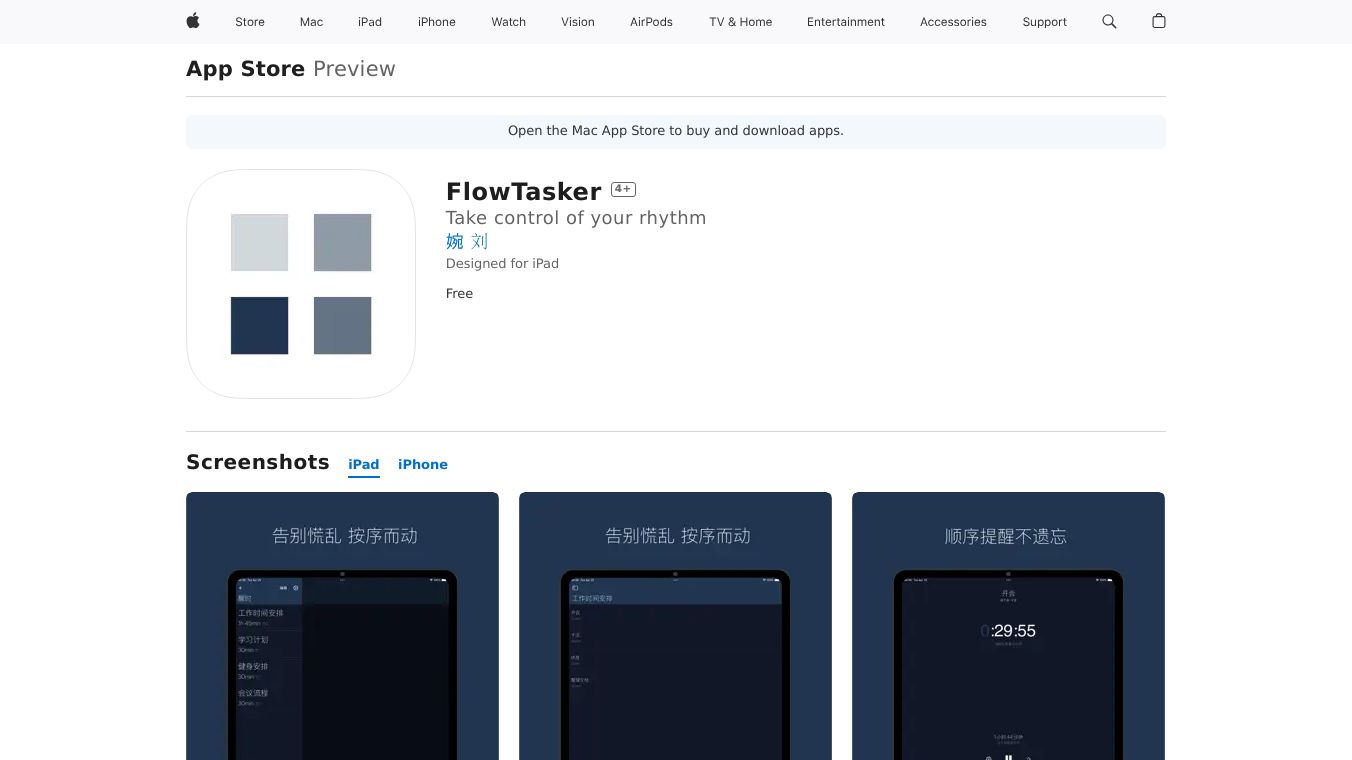This screenshot has width=1352, height=760.
Task: Open the iPad nav menu
Action: (x=370, y=22)
